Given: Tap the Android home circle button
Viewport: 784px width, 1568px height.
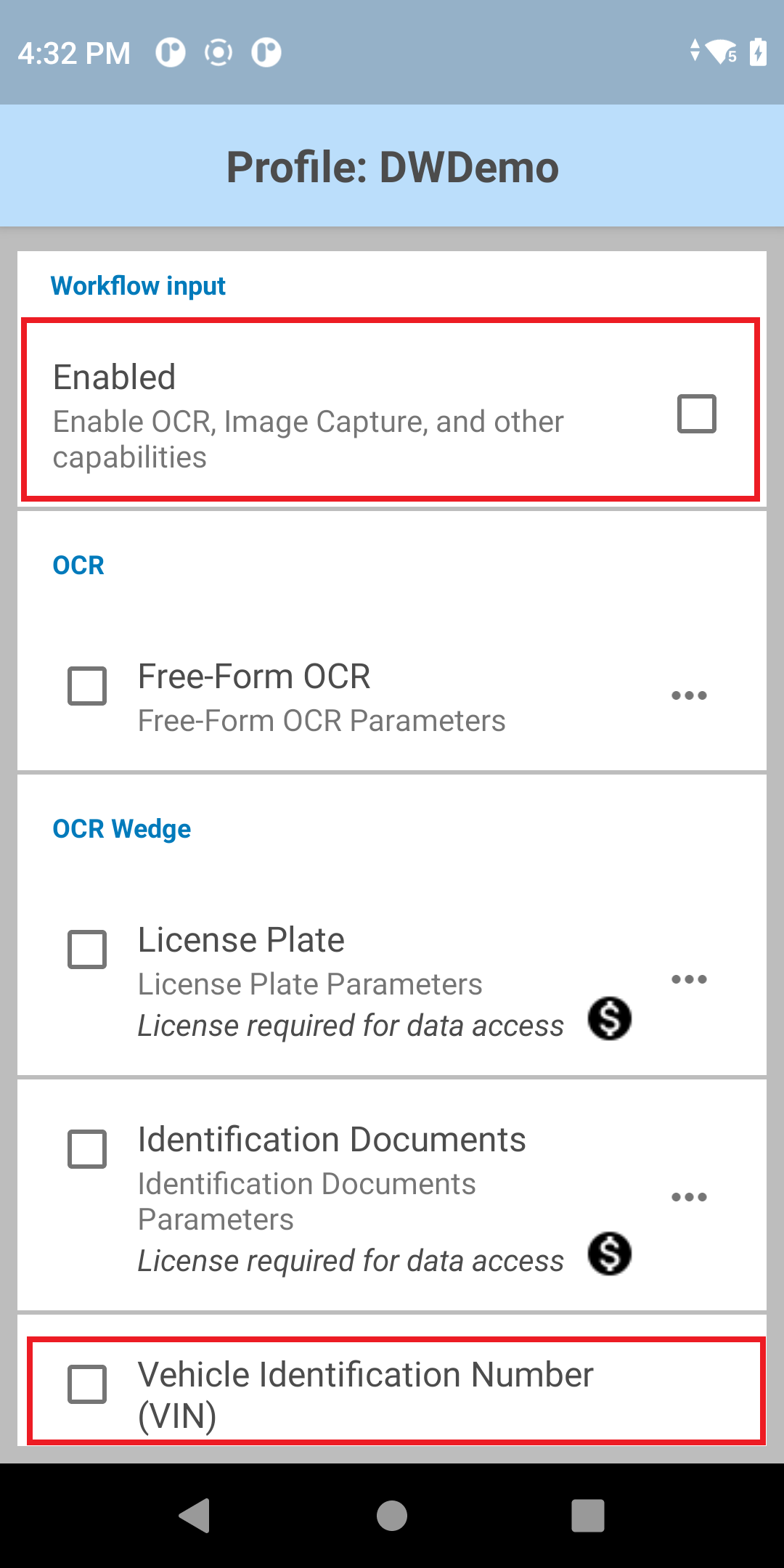Looking at the screenshot, I should point(392,1516).
